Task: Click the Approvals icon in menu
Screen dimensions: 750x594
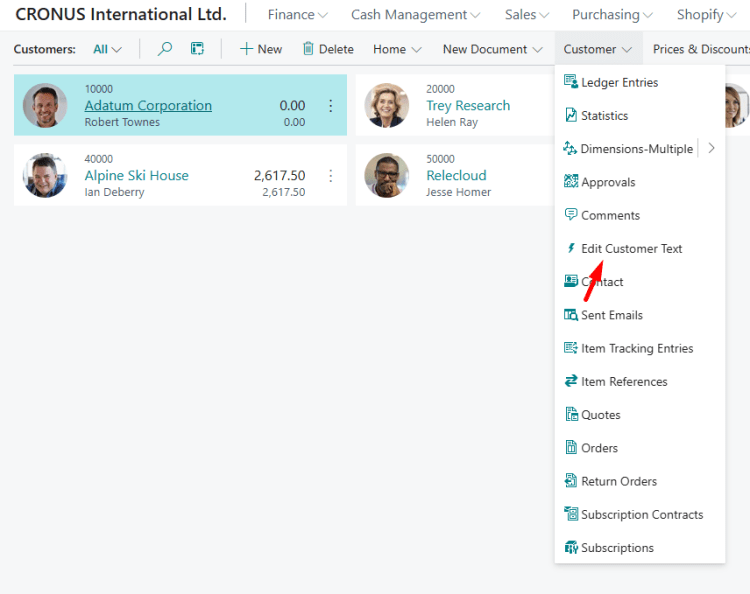Action: [x=571, y=182]
